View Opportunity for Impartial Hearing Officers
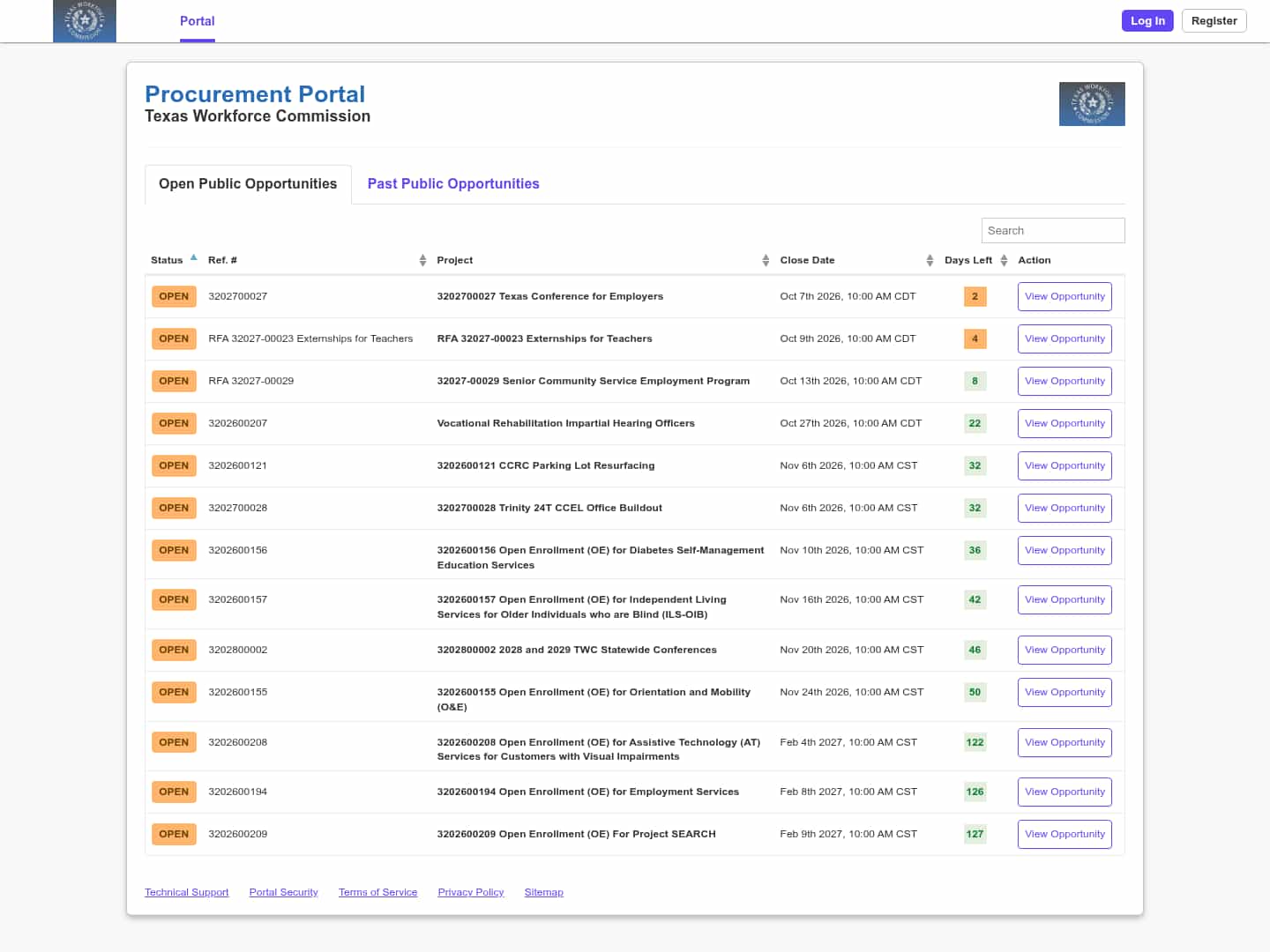The image size is (1270, 952). point(1065,424)
